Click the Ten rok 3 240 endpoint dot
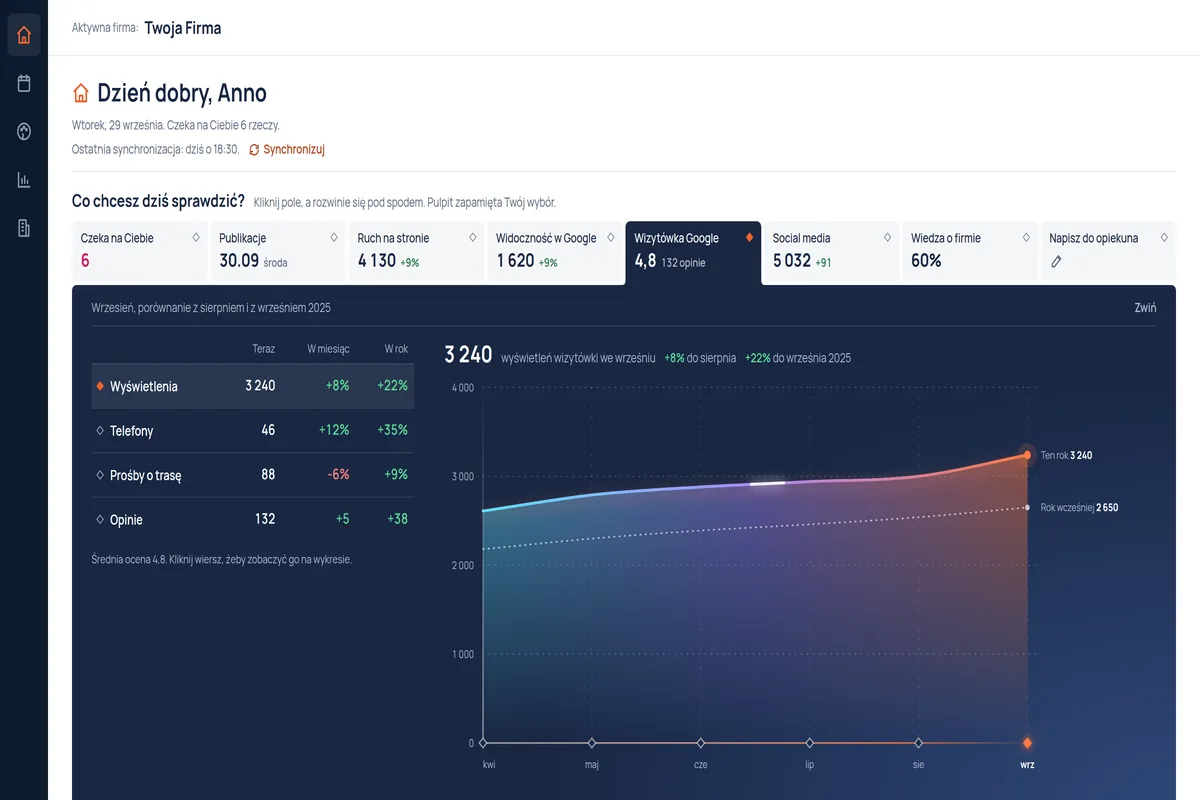This screenshot has height=800, width=1200. (x=1027, y=455)
